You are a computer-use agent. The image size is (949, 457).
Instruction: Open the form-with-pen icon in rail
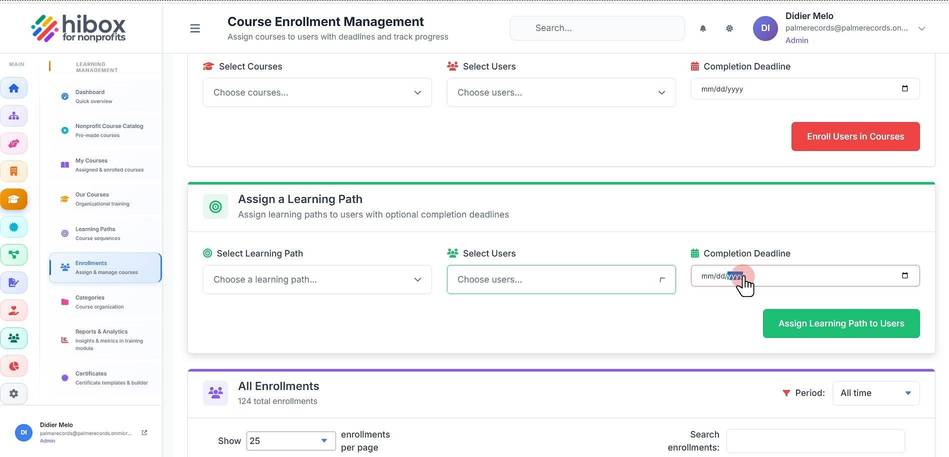coord(13,283)
